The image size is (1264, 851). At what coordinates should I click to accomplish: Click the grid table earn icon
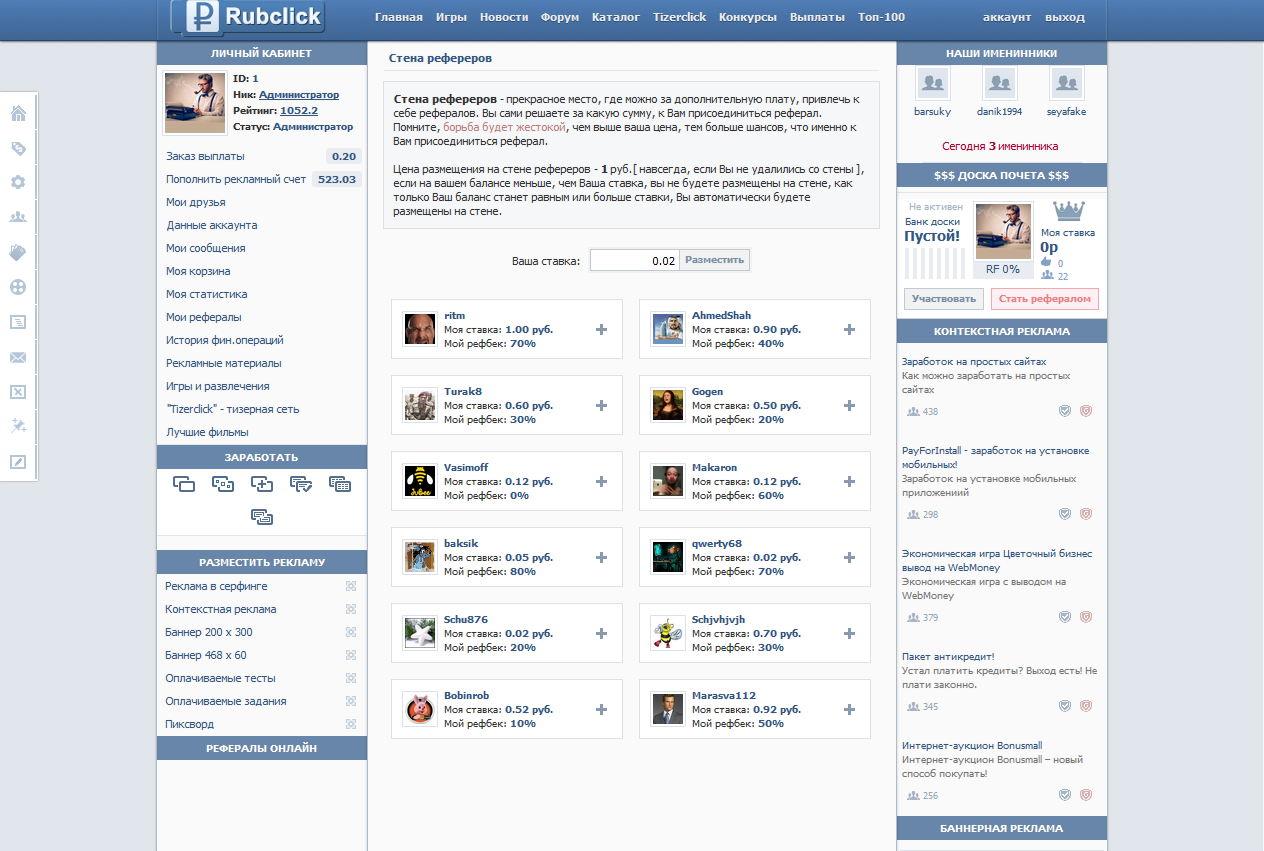[340, 484]
